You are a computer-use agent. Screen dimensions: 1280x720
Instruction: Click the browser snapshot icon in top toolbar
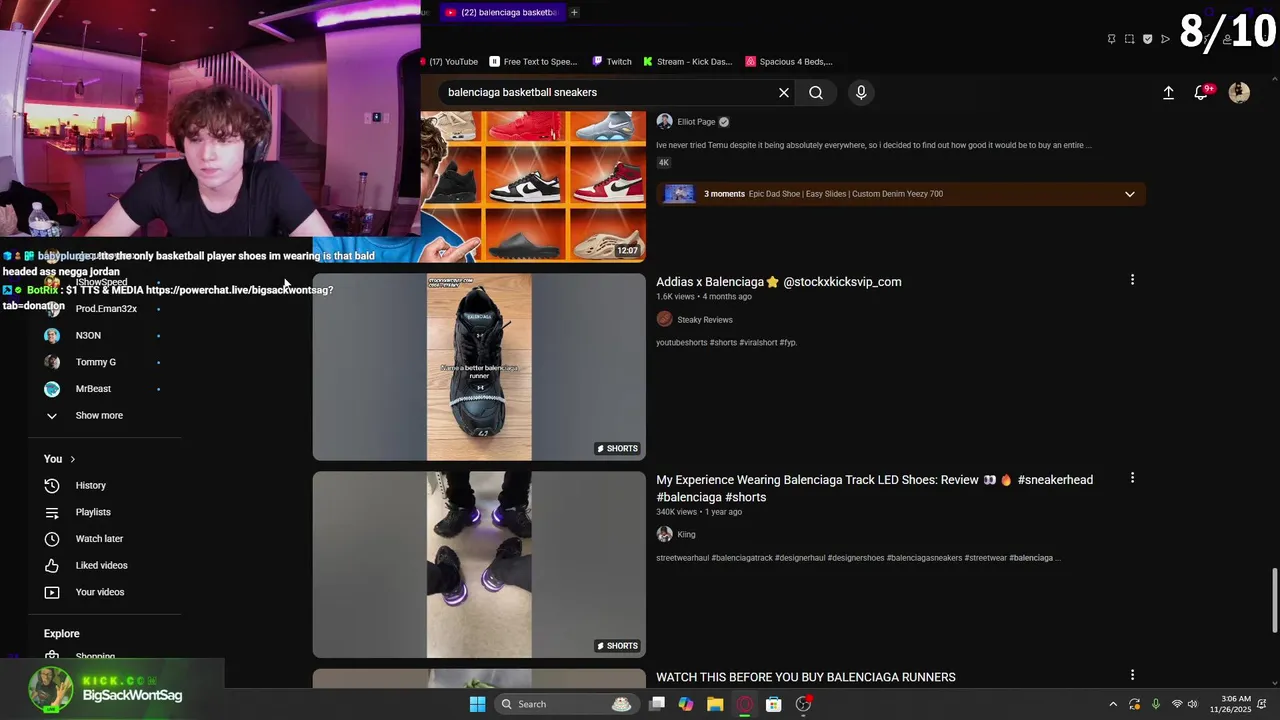[1129, 39]
